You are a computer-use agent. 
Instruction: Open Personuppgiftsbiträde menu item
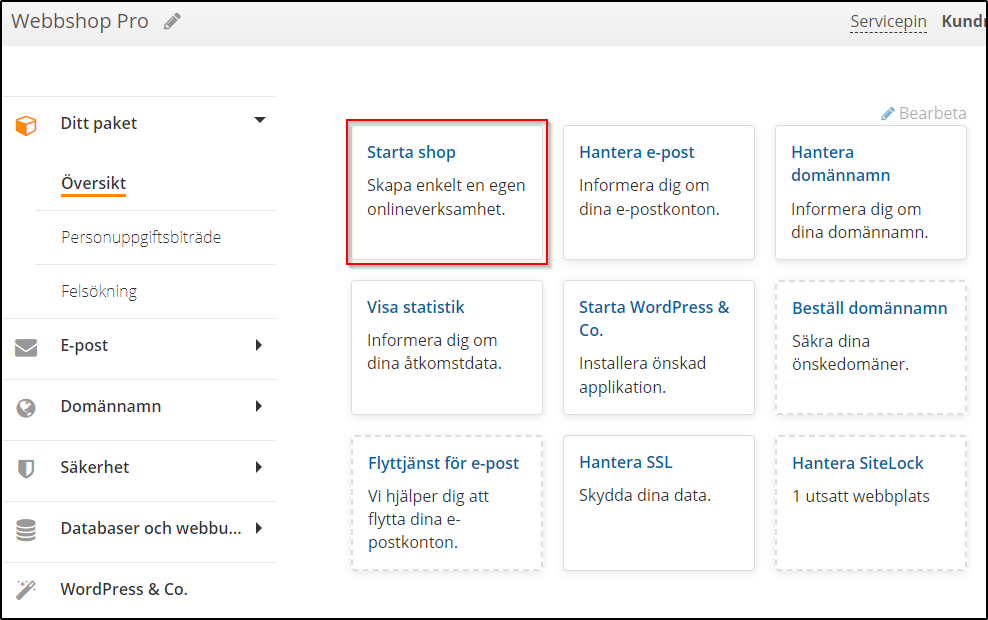141,237
